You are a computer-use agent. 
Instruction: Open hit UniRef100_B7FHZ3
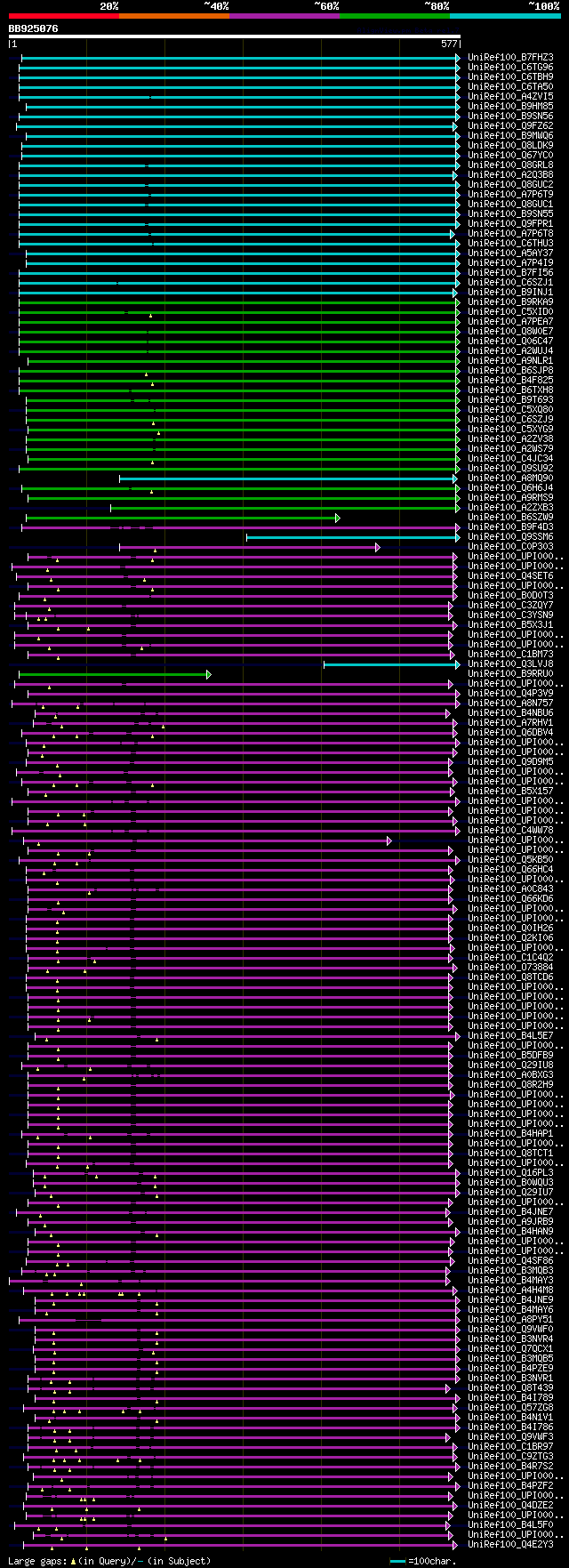510,58
